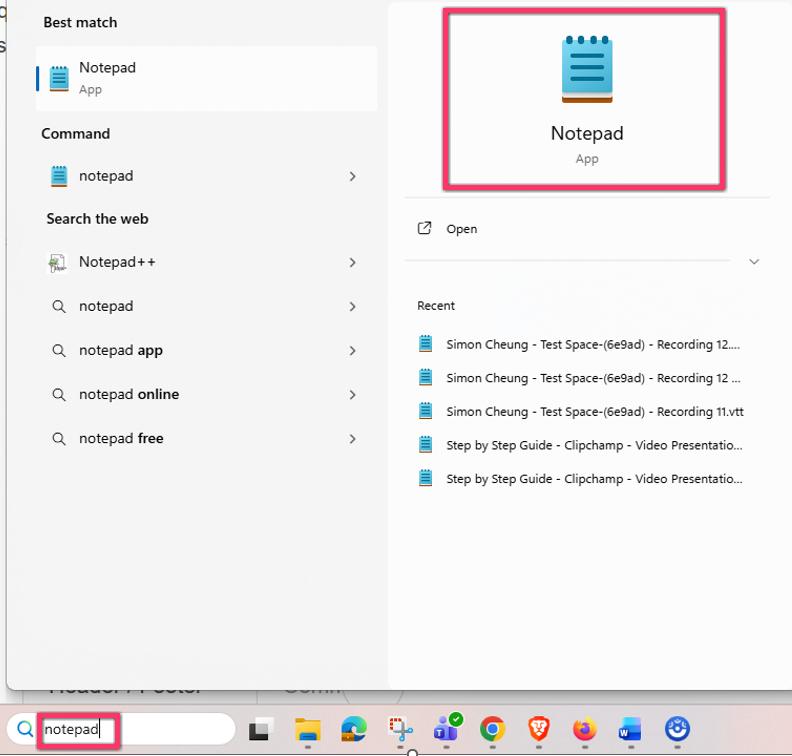
Task: Open Task View from the taskbar
Action: pos(261,729)
